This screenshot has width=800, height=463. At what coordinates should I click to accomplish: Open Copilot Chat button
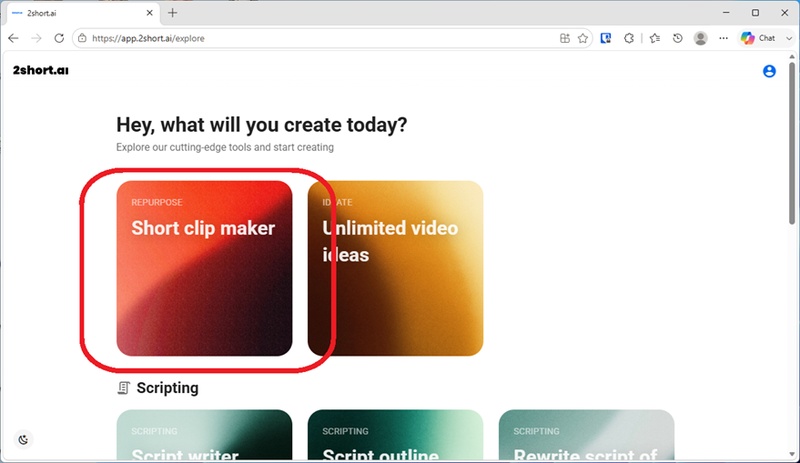tap(758, 38)
